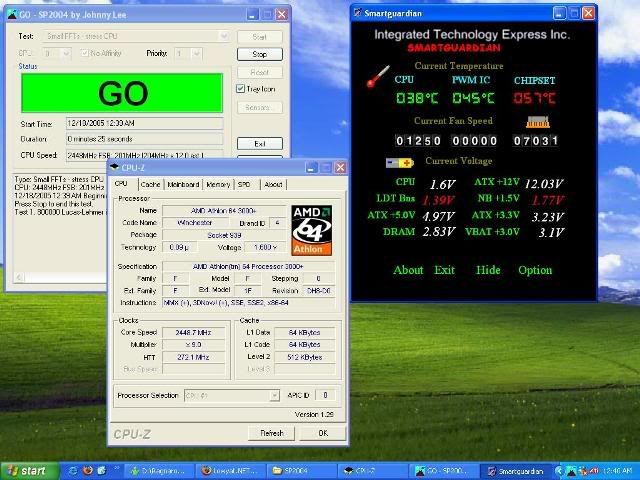The width and height of the screenshot is (640, 480).
Task: Click Hide in Smartguardian
Action: [x=488, y=270]
